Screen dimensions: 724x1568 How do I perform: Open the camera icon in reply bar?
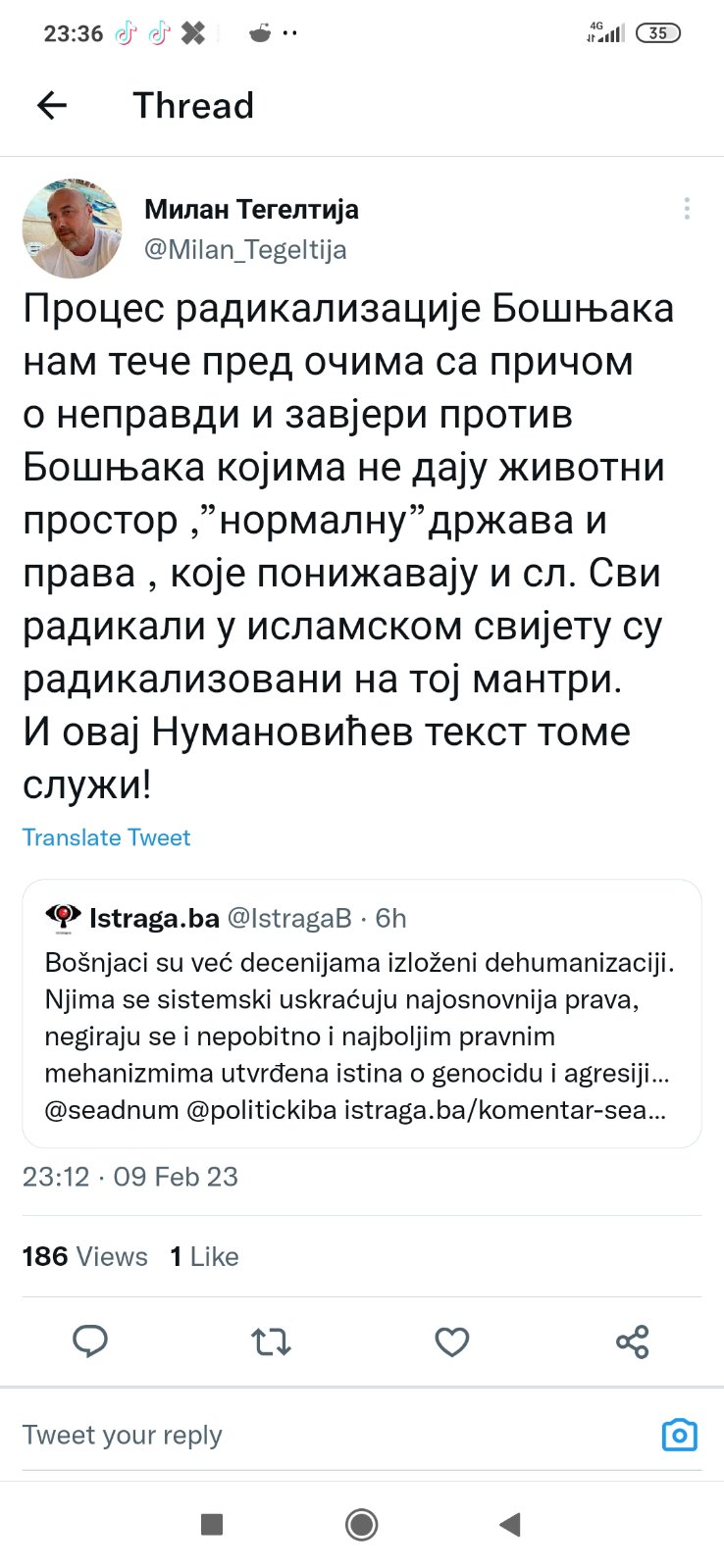pos(680,1435)
